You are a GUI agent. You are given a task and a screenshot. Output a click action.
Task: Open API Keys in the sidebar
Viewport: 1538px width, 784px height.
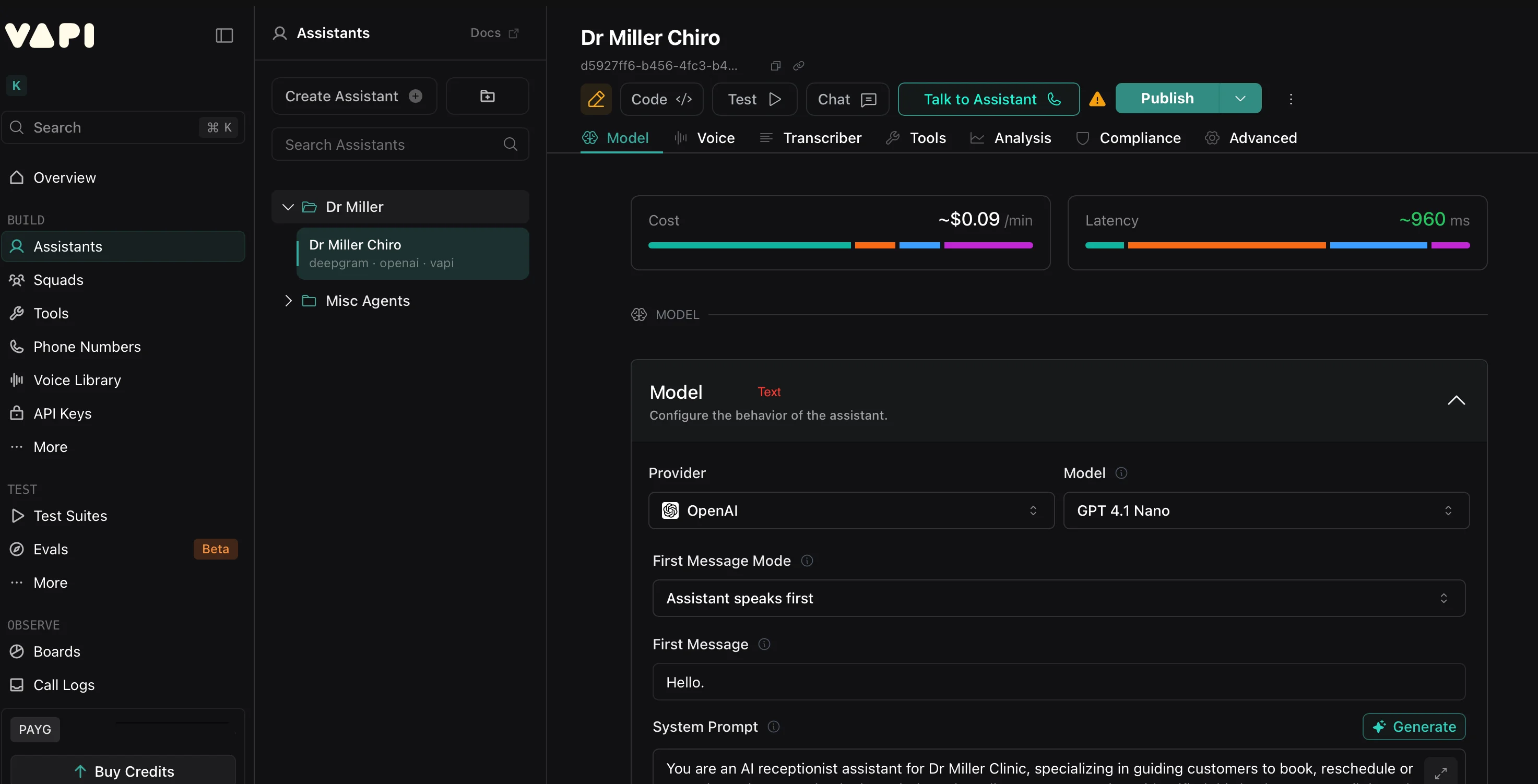pyautogui.click(x=123, y=414)
